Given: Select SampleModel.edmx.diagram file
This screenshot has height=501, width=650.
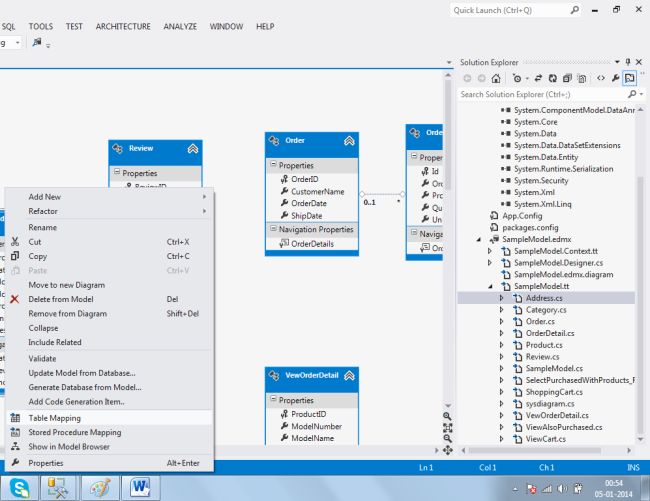Looking at the screenshot, I should click(563, 275).
